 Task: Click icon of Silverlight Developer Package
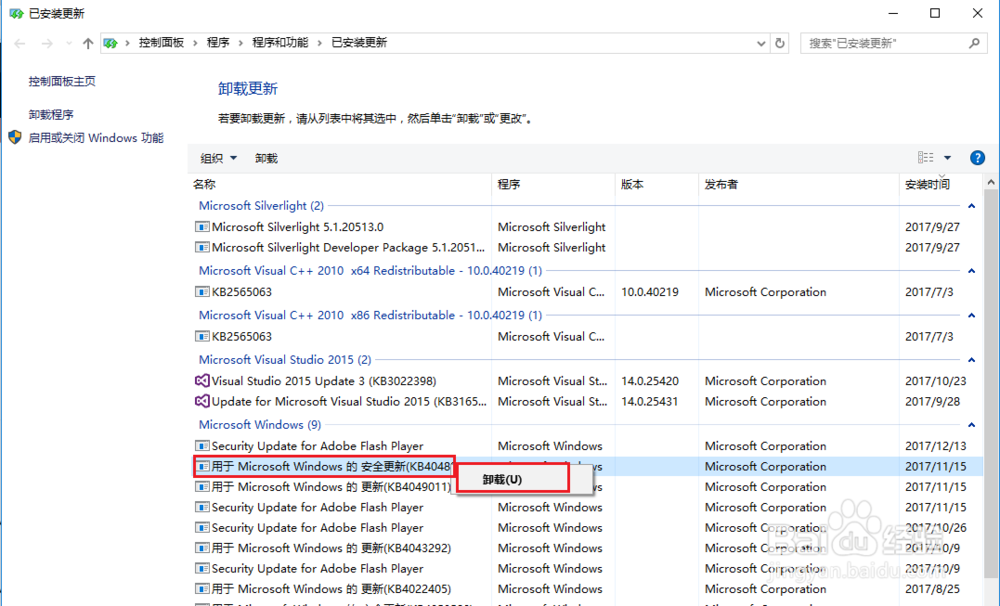pos(202,248)
